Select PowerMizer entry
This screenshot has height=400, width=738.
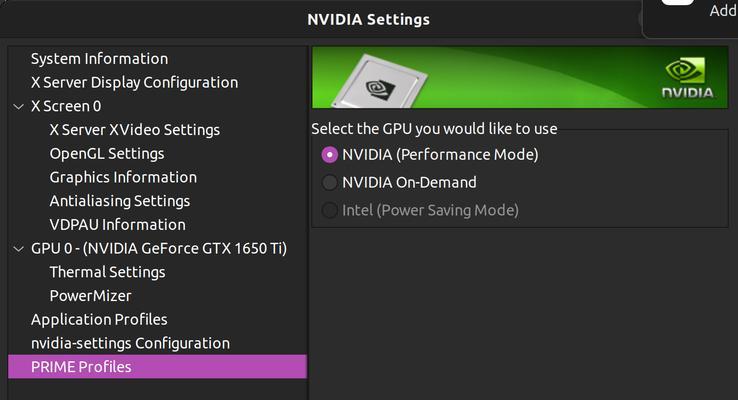click(90, 296)
